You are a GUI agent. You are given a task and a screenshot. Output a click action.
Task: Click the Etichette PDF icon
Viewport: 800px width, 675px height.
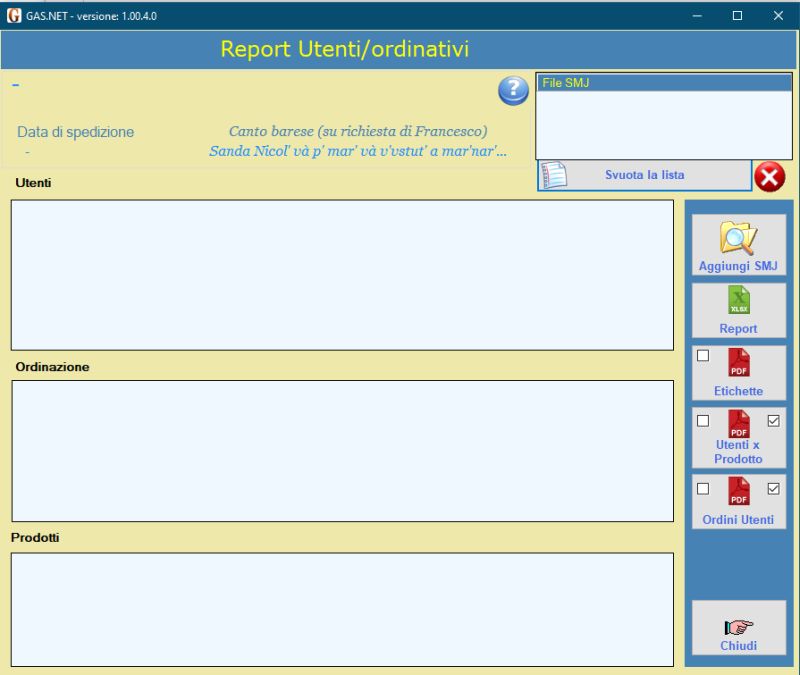pos(738,364)
